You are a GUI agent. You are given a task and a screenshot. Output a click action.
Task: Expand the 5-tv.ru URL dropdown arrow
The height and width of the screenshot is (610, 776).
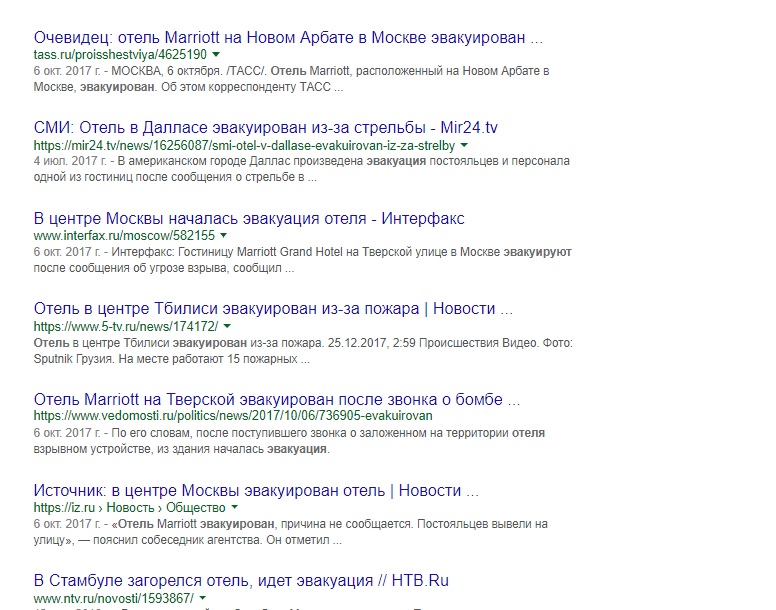227,327
